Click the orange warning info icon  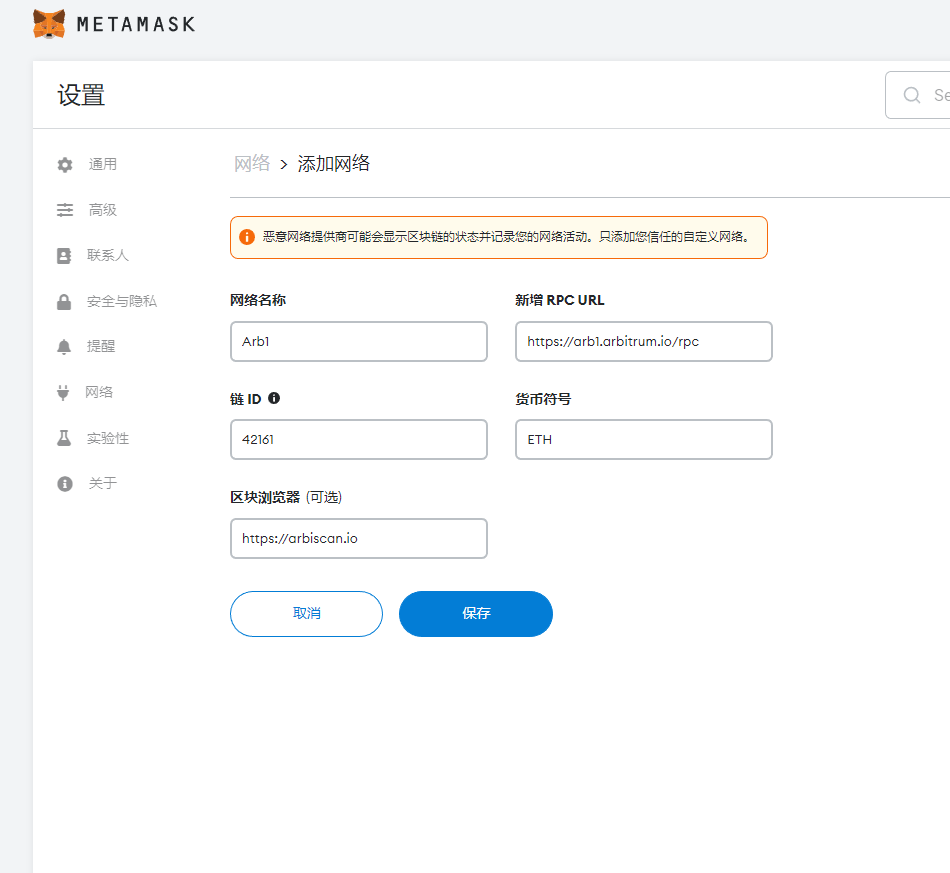click(x=247, y=237)
